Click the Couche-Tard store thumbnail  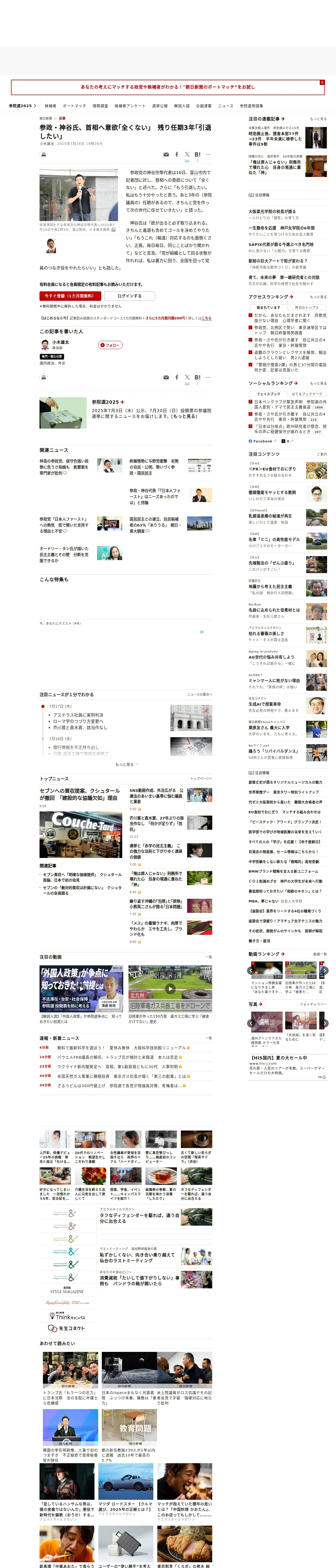click(81, 834)
